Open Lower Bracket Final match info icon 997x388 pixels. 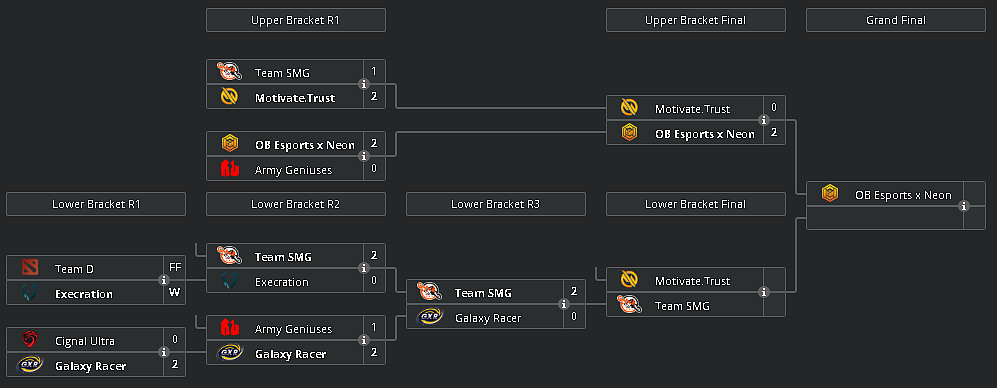[x=764, y=292]
